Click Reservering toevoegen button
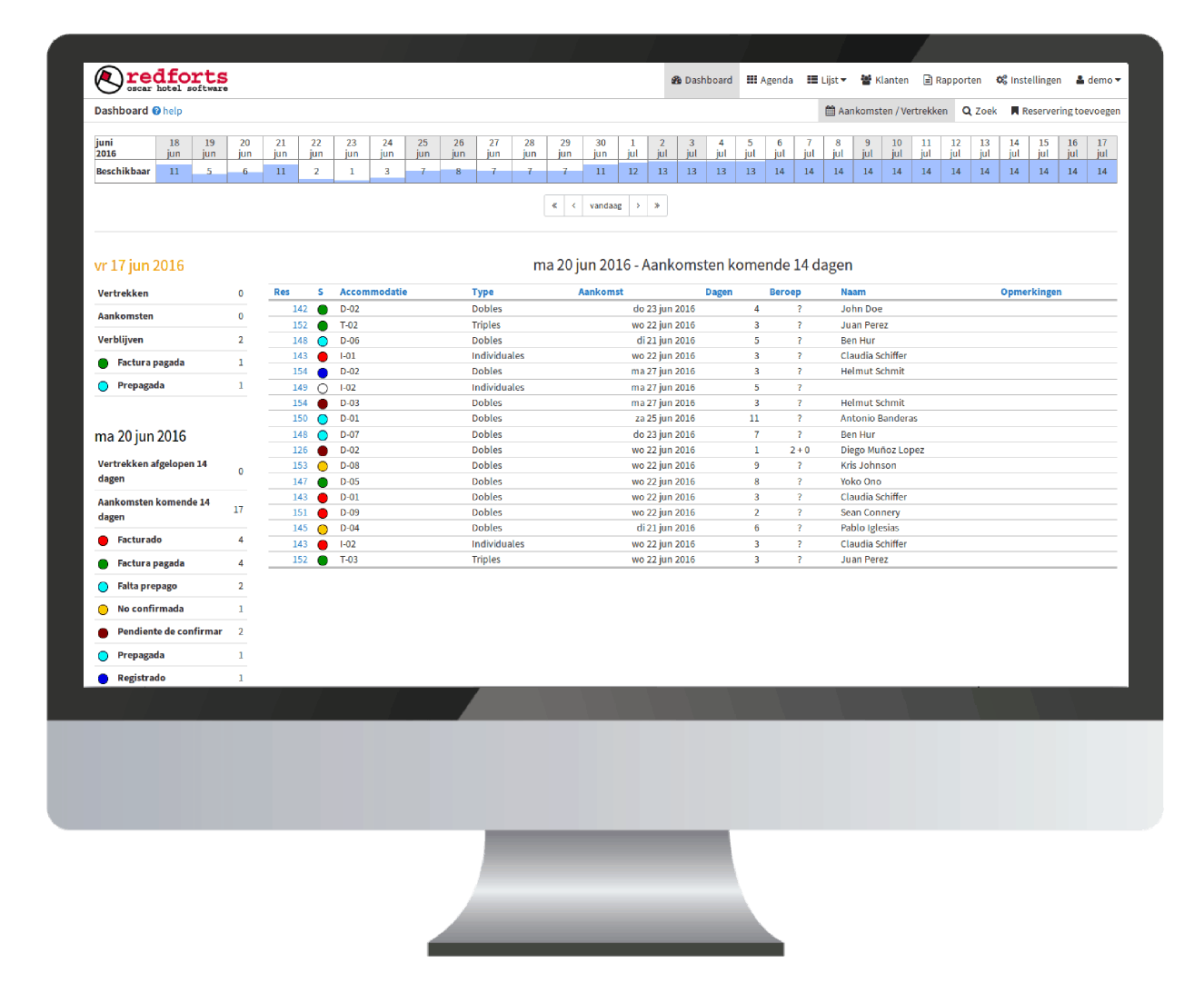Image resolution: width=1204 pixels, height=983 pixels. 1065,111
